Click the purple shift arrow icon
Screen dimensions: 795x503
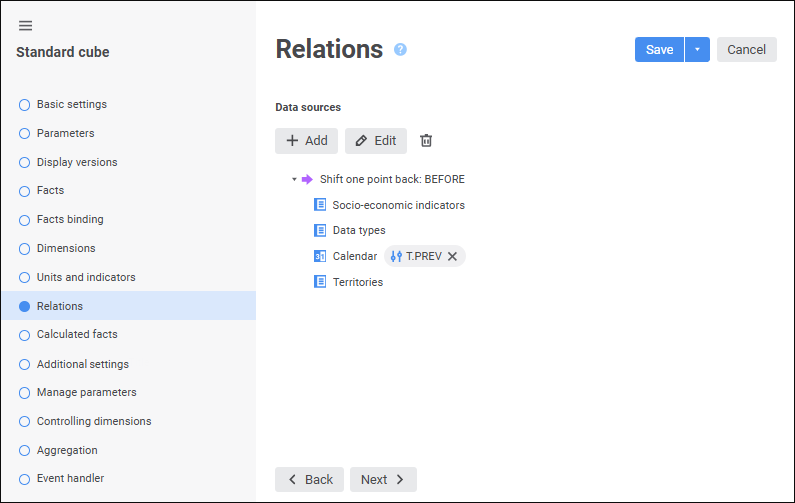tap(307, 180)
